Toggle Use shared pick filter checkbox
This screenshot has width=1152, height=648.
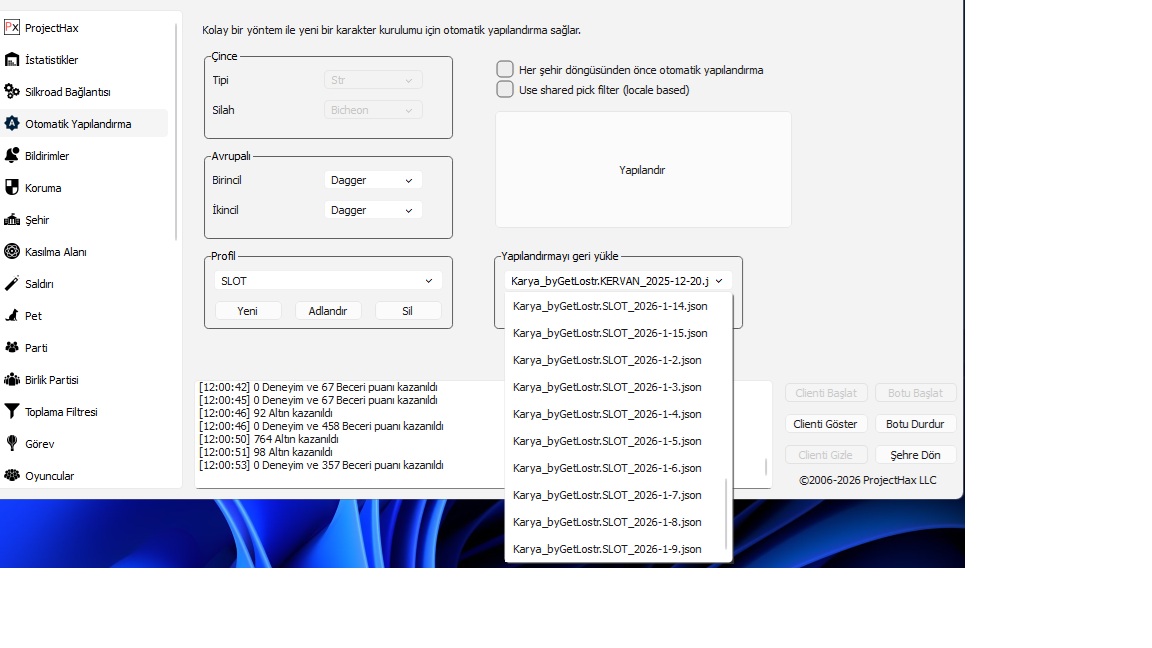[505, 90]
